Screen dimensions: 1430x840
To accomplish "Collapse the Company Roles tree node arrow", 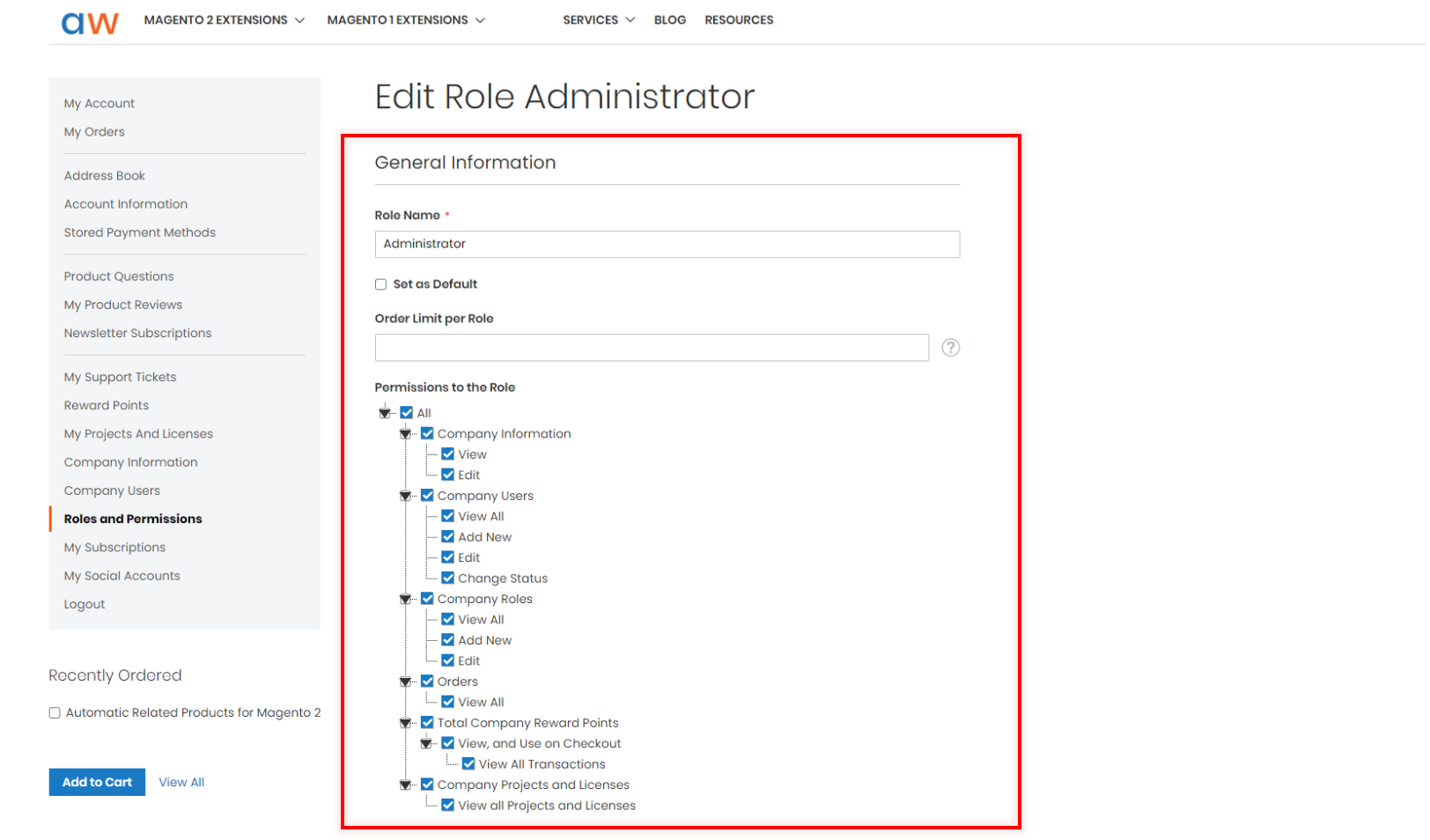I will [x=405, y=599].
